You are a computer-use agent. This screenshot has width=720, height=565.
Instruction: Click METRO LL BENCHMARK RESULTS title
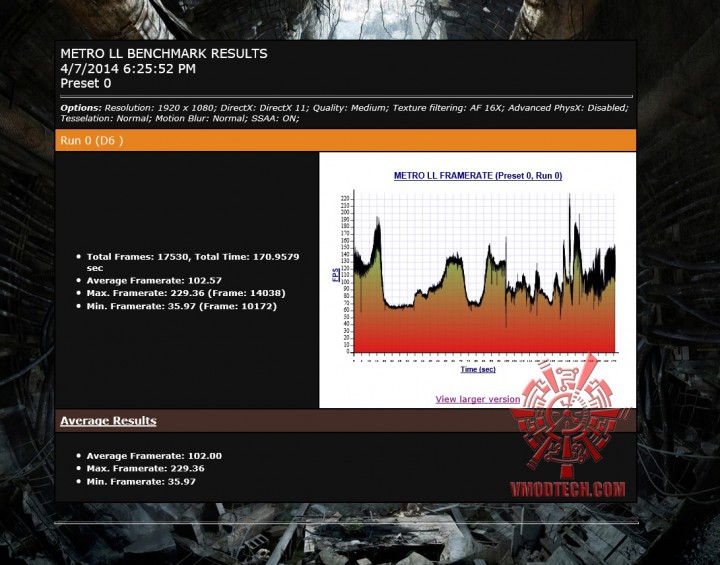164,54
